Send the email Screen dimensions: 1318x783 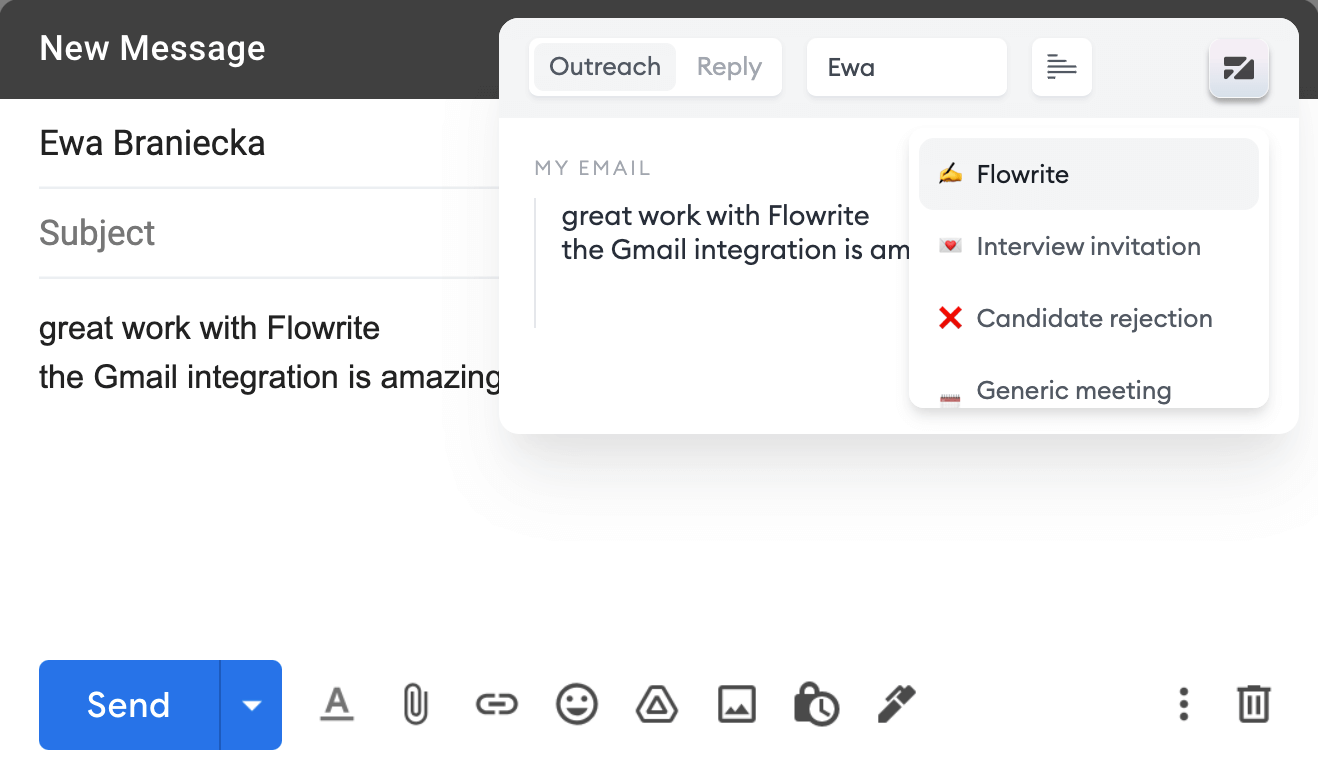[129, 705]
